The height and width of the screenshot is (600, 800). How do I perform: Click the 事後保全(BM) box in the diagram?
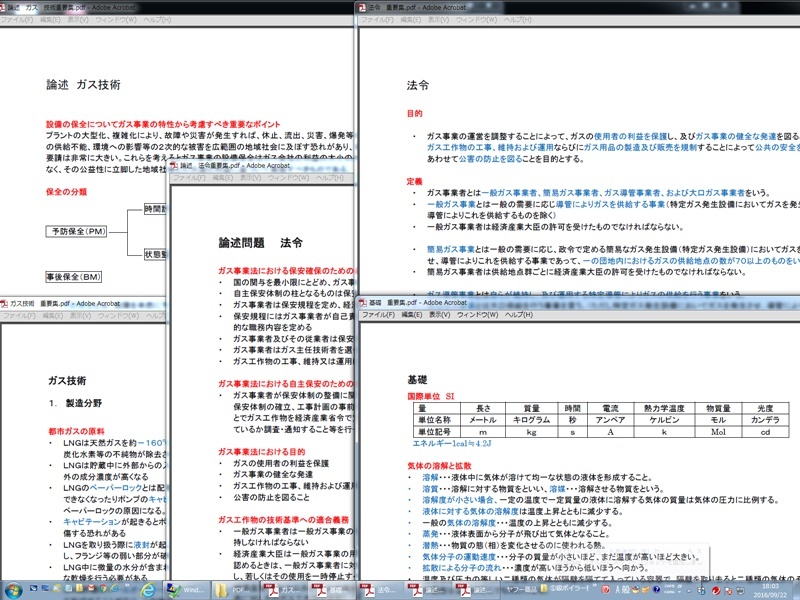tap(73, 277)
